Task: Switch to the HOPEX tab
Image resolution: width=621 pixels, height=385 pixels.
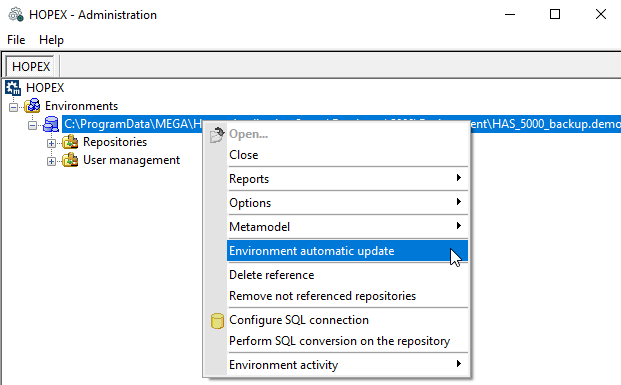Action: click(x=31, y=66)
